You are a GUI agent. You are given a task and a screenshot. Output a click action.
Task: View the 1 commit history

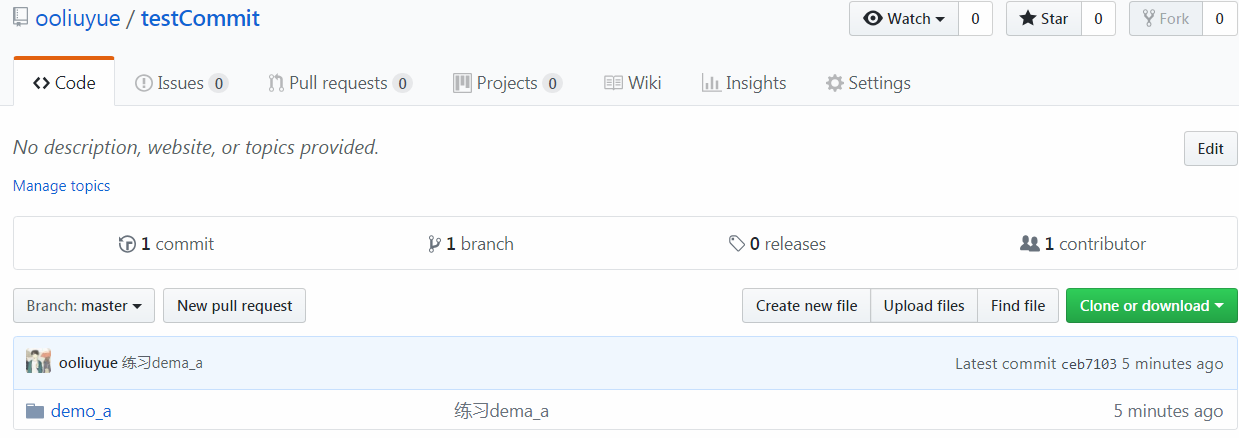point(166,244)
